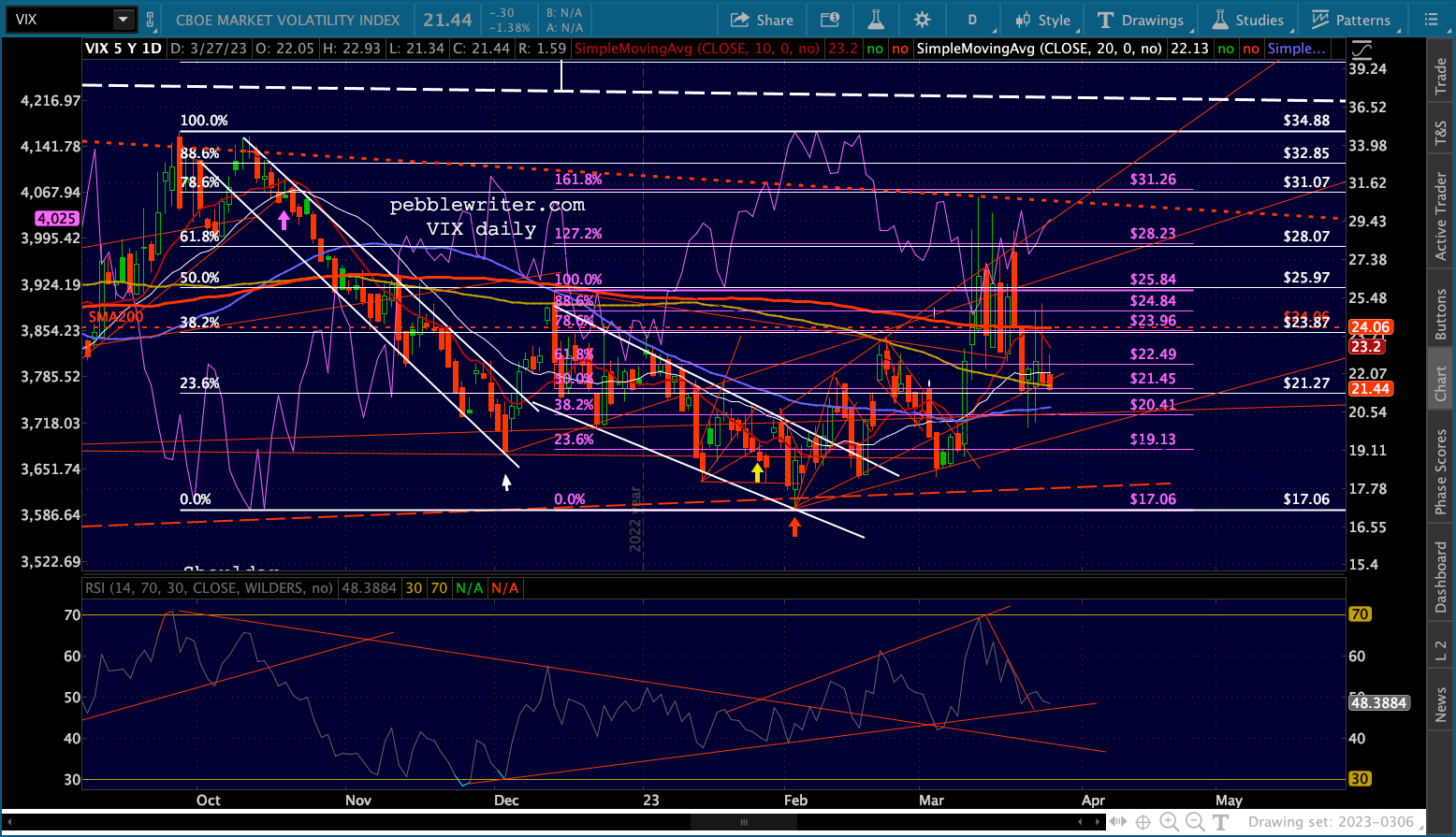Click the VIX symbol input field

click(x=60, y=20)
